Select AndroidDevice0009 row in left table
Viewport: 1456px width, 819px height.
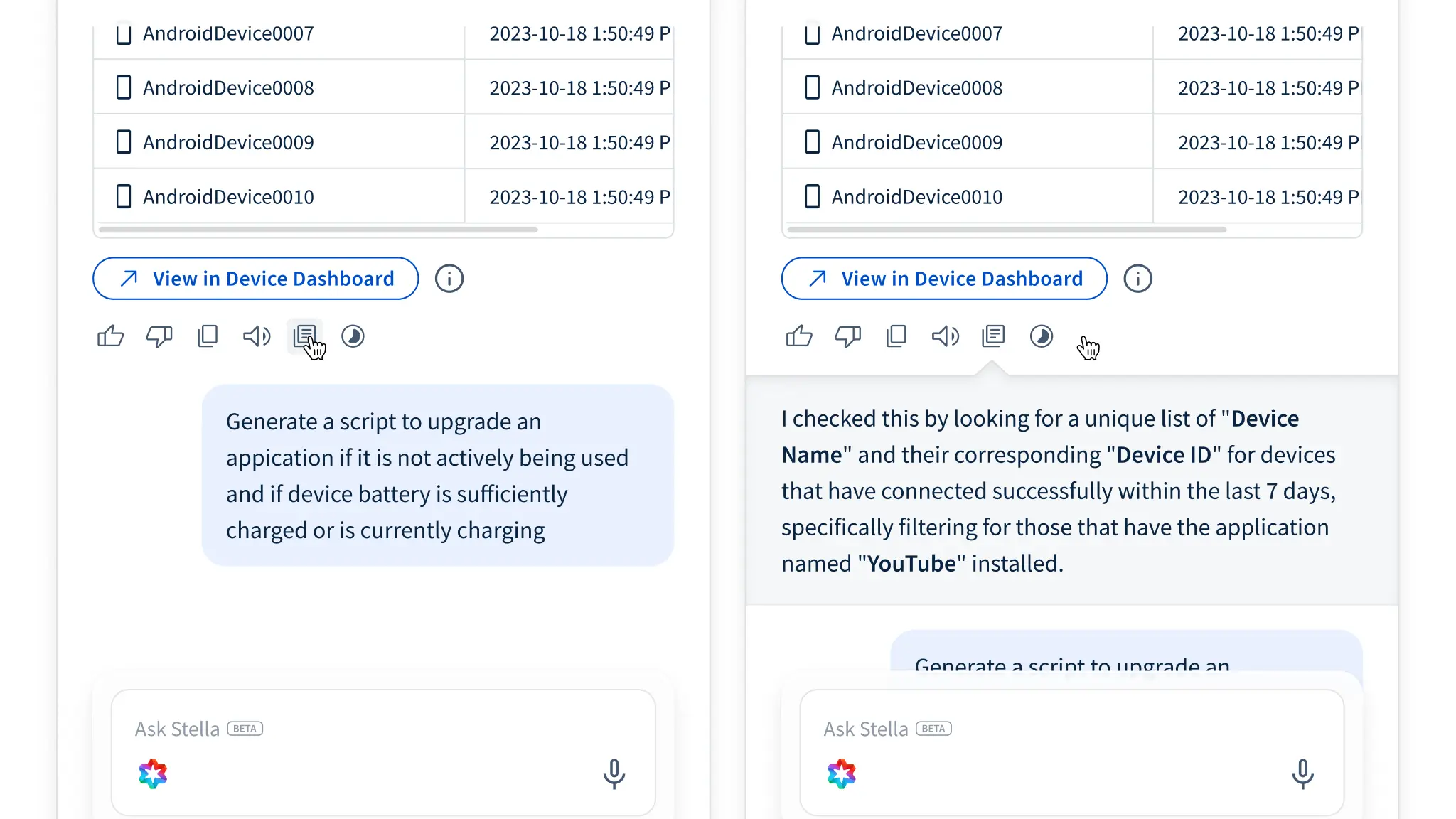pos(383,142)
